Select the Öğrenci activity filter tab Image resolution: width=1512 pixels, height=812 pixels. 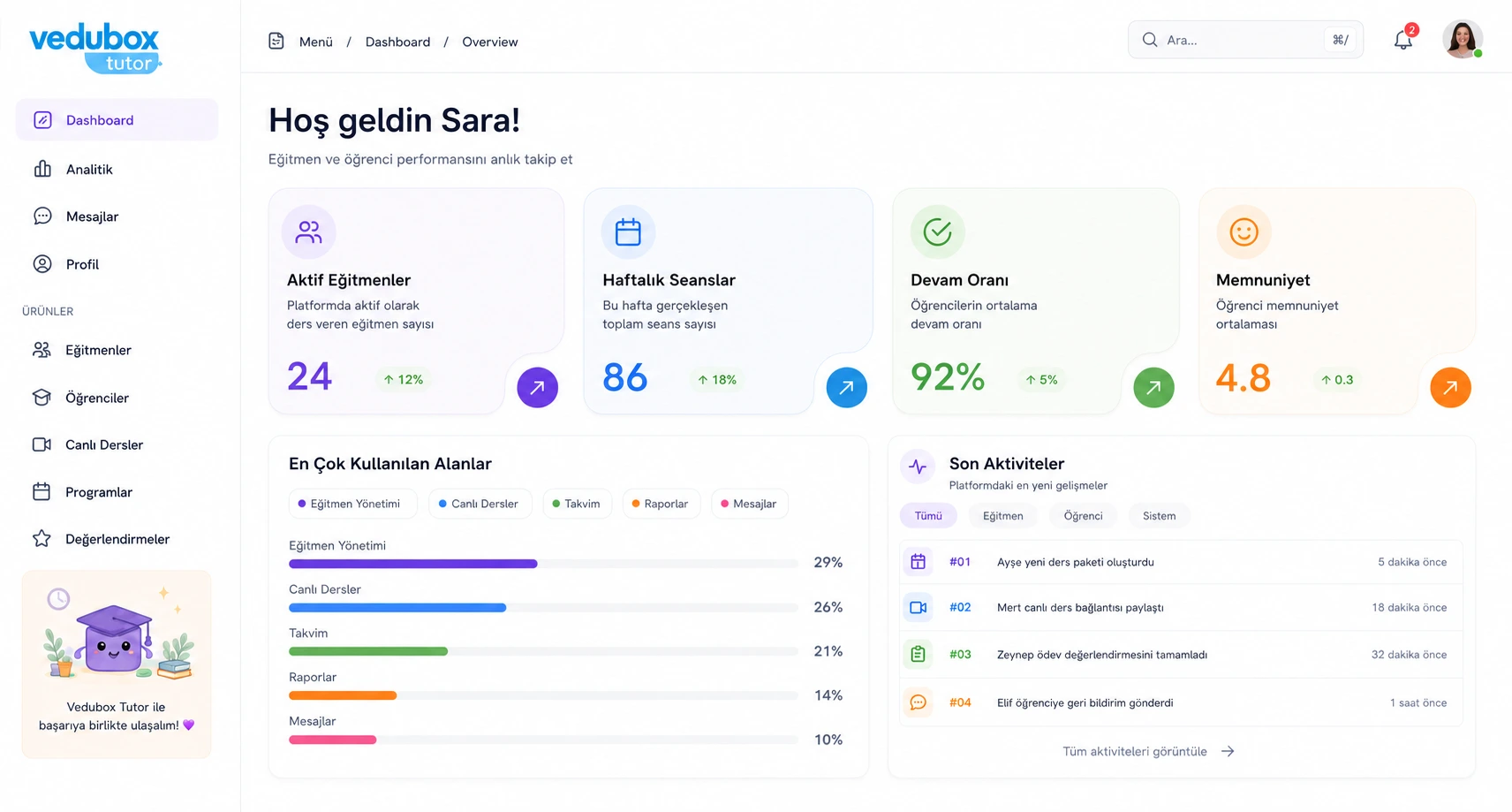1083,516
